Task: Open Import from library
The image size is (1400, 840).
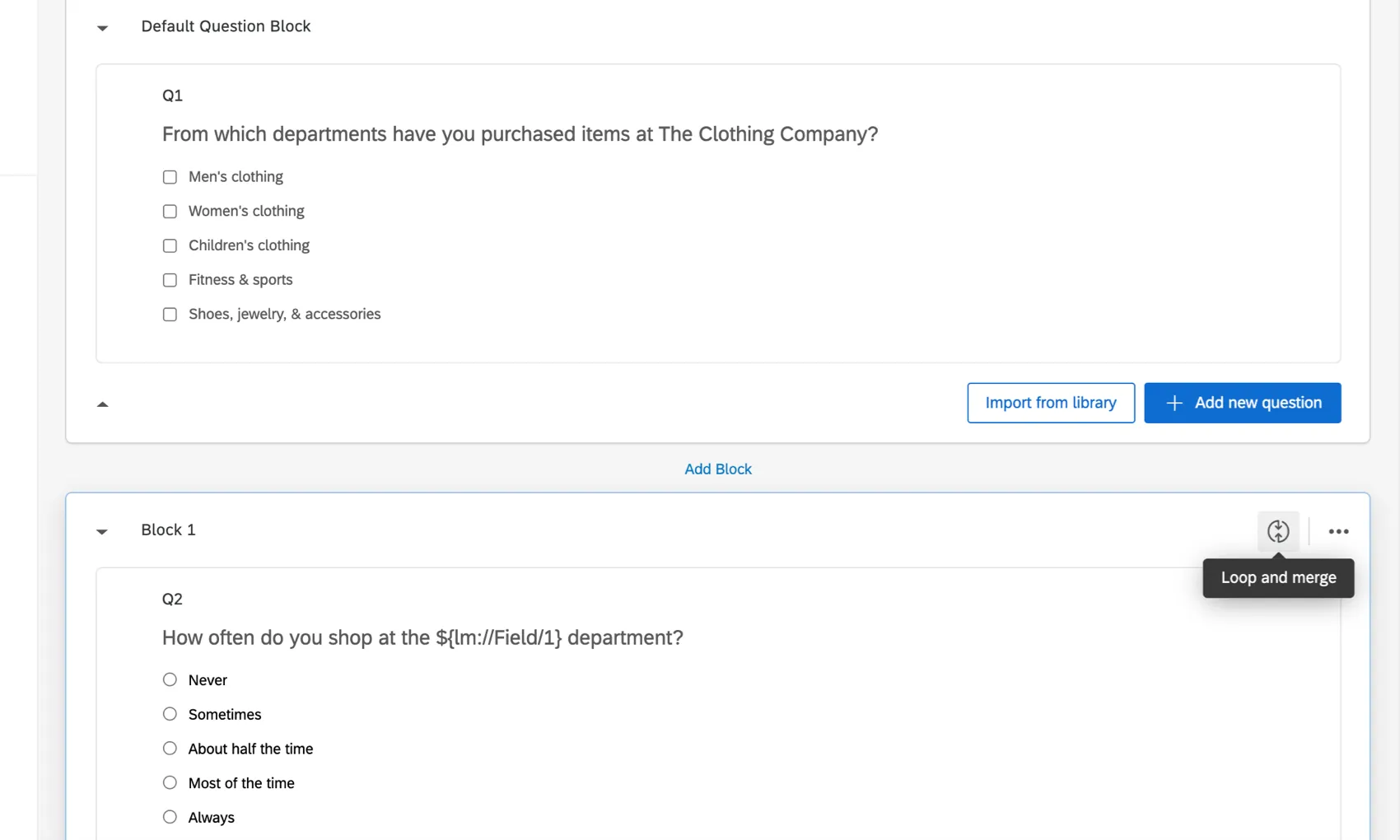Action: (x=1050, y=403)
